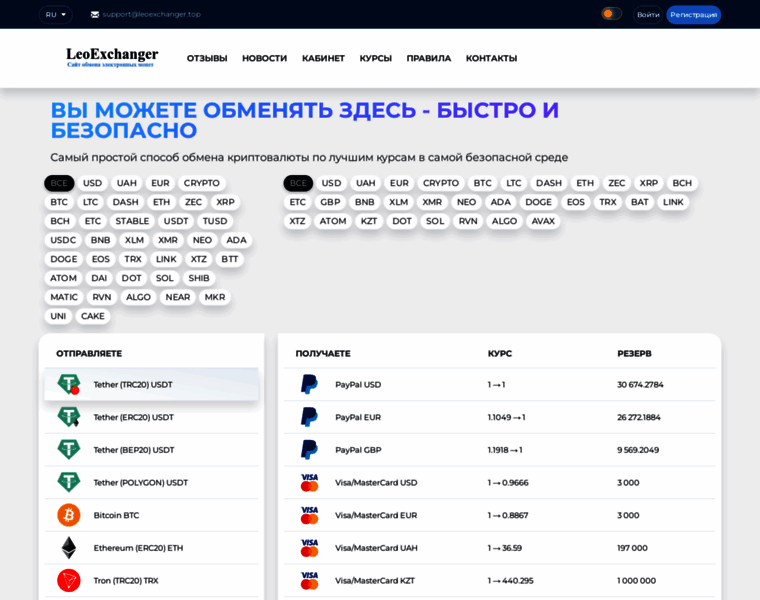Click Visa/MasterCard EUR icon
The width and height of the screenshot is (760, 600).
[x=309, y=515]
